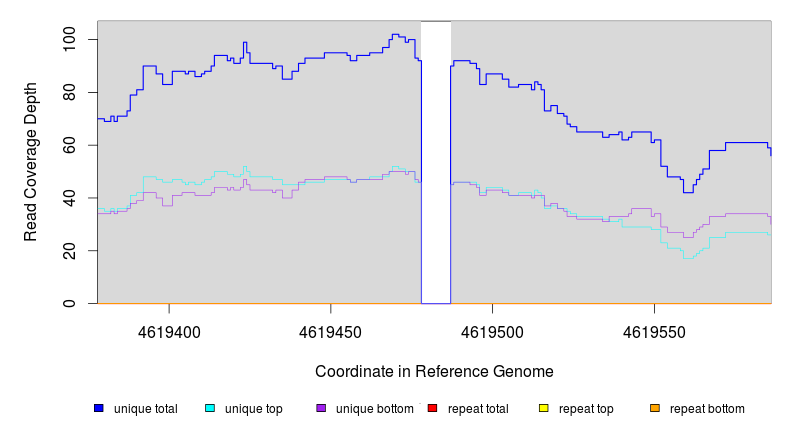Click the 'unique top' legend label
Image resolution: width=792 pixels, height=432 pixels.
[x=254, y=409]
